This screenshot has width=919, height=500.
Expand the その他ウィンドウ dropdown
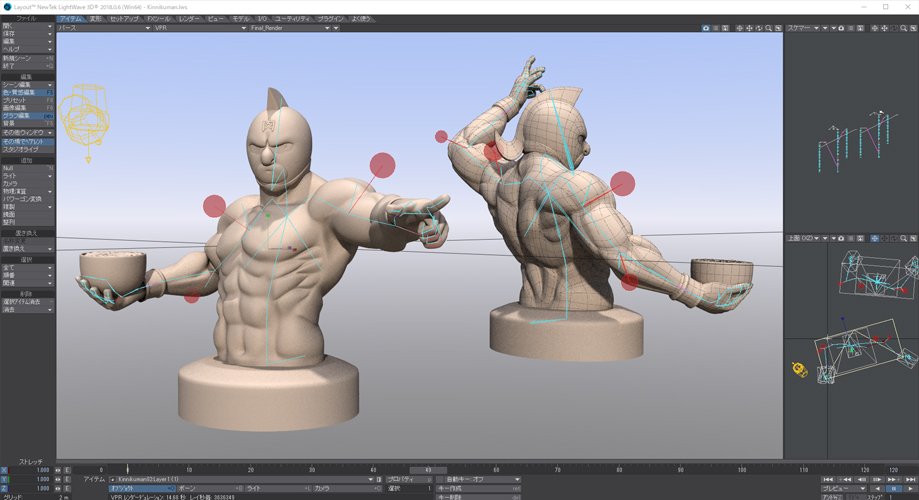point(27,132)
